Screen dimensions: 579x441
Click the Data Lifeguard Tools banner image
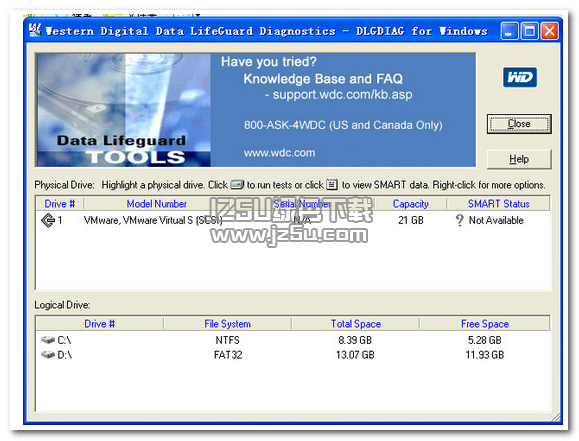tap(124, 110)
